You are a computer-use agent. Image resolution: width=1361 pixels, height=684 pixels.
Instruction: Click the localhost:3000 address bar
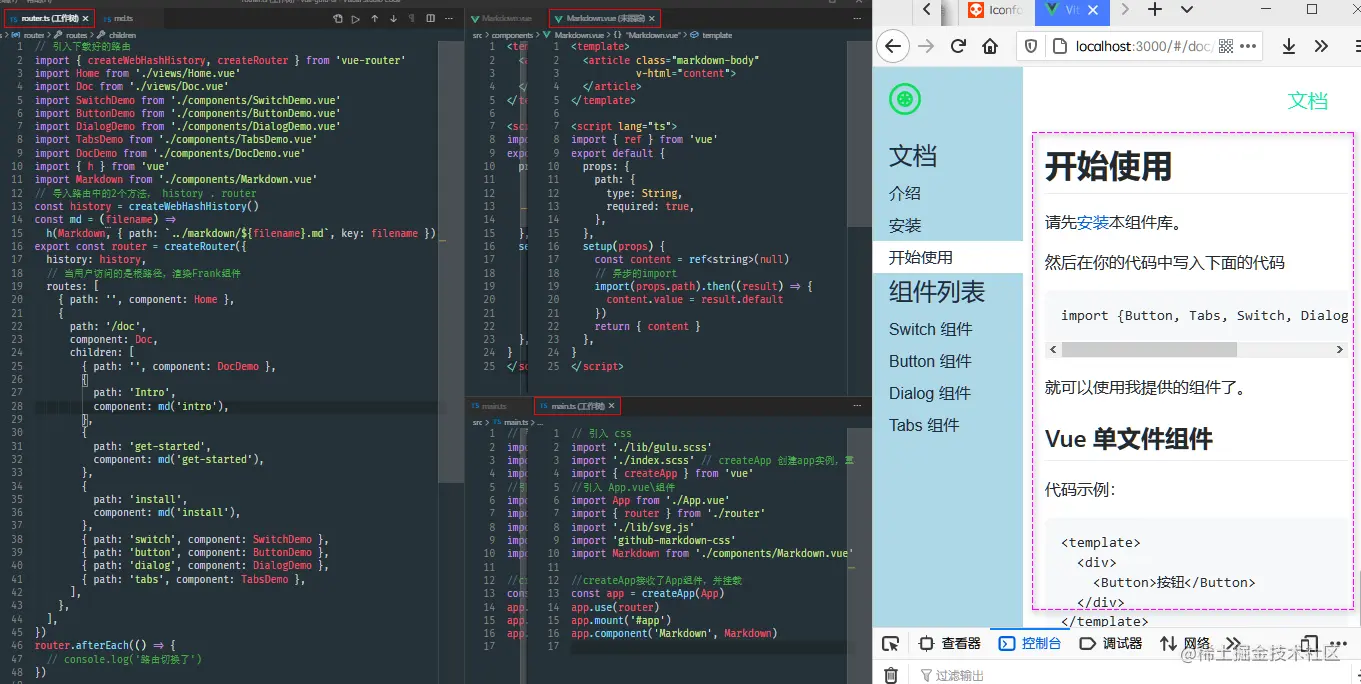pos(1140,46)
